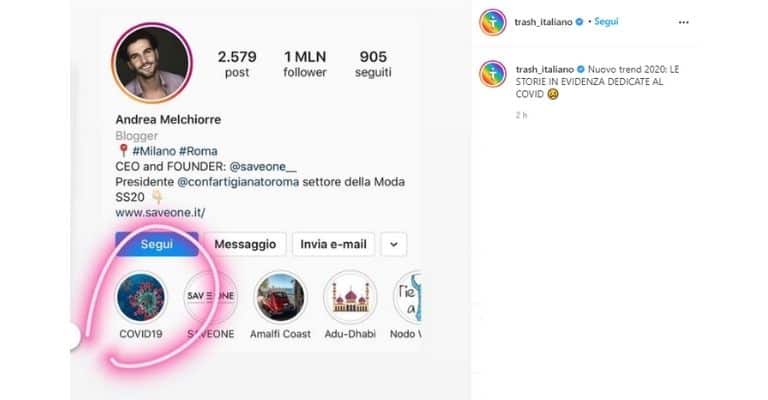Click the Messaggio button
The width and height of the screenshot is (768, 400).
tap(245, 244)
